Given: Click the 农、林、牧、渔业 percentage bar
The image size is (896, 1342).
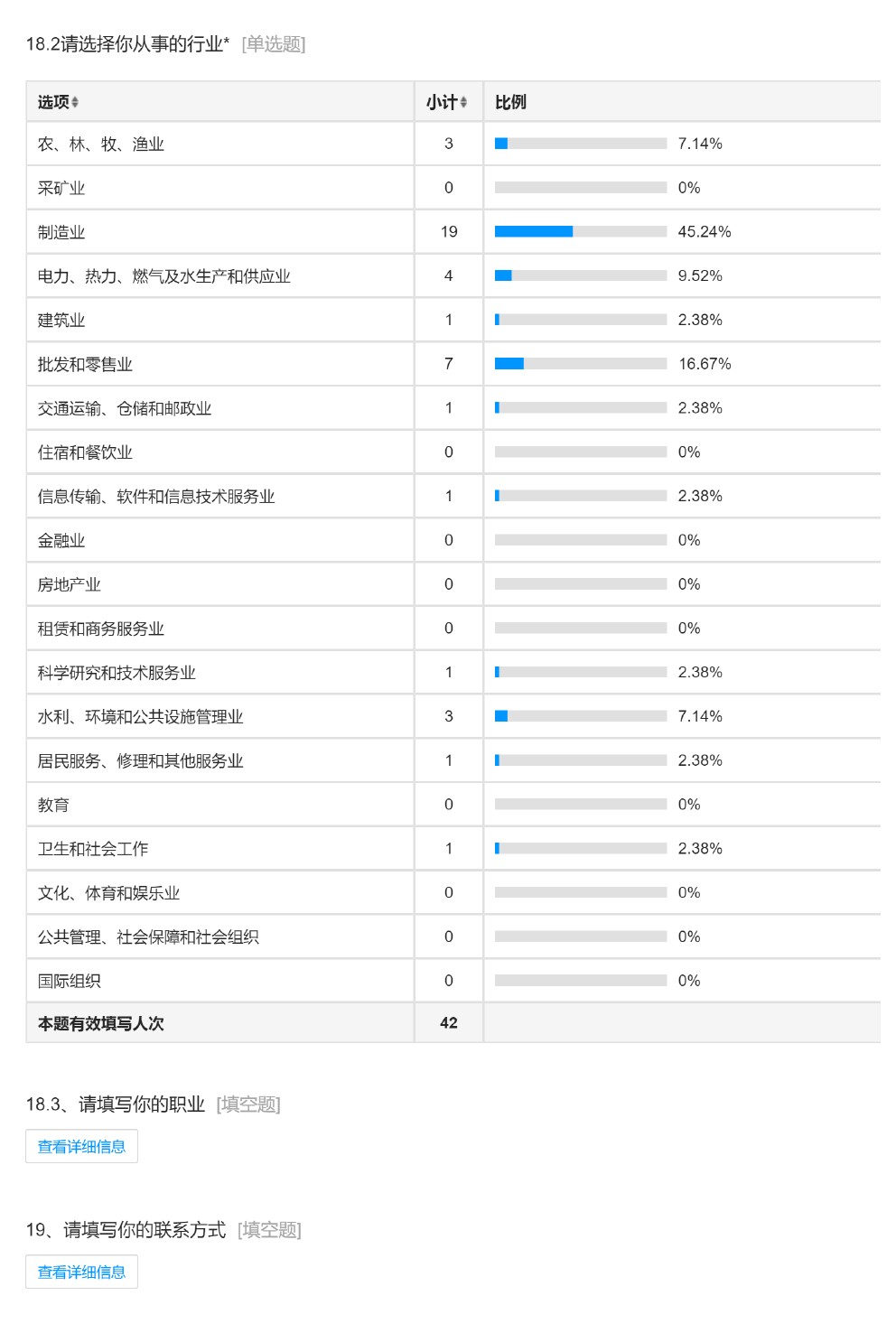Looking at the screenshot, I should coord(580,144).
